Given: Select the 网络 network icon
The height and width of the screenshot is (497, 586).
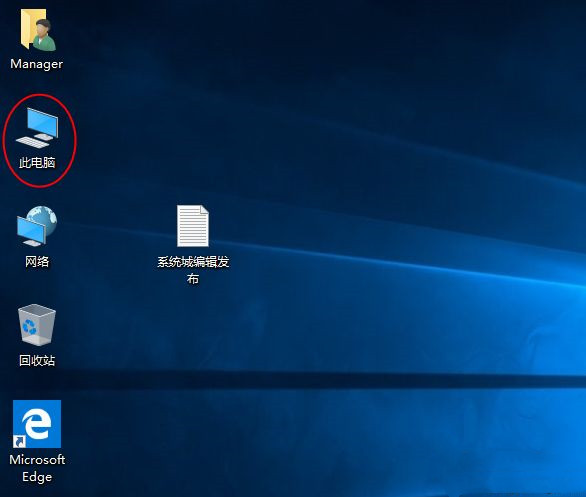Looking at the screenshot, I should pyautogui.click(x=37, y=226).
